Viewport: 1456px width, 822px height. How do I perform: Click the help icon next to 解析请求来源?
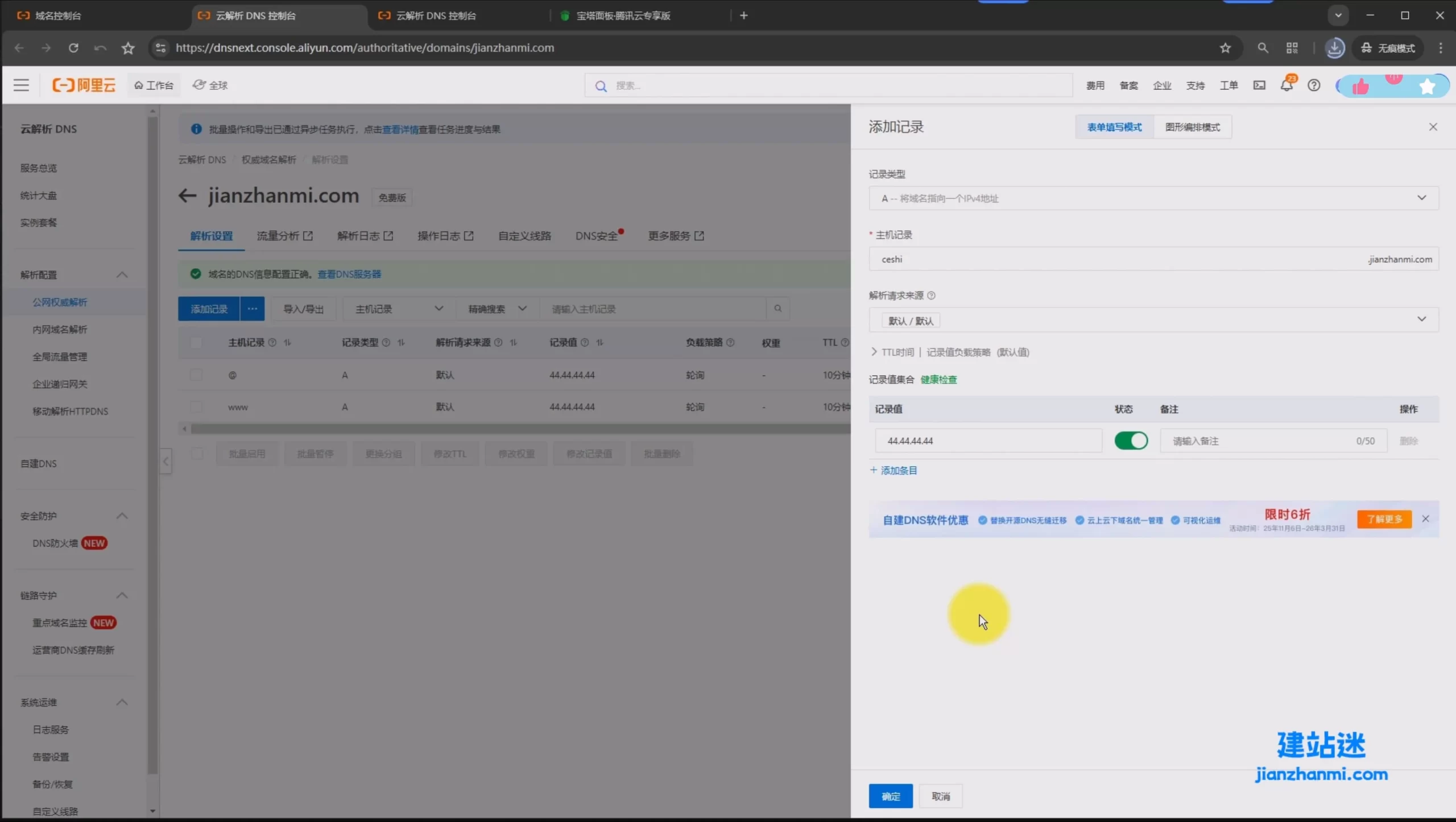tap(931, 296)
